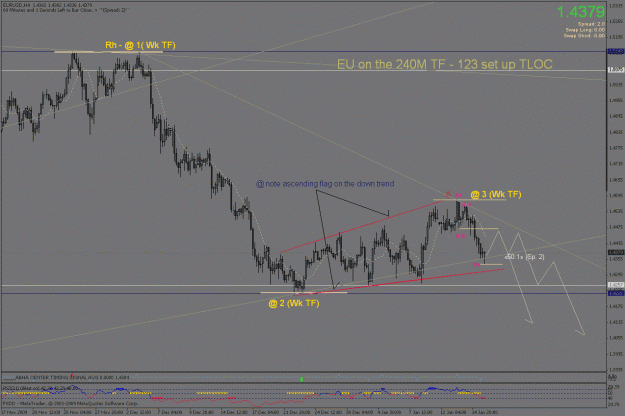Select the '@ 3 (Wk TF)' annotation
This screenshot has width=625, height=416.
pyautogui.click(x=495, y=194)
